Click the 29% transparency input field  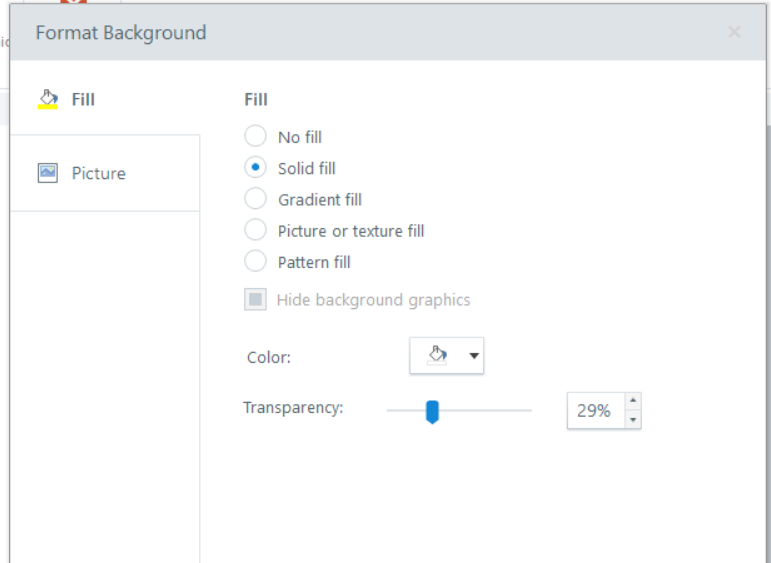[595, 411]
